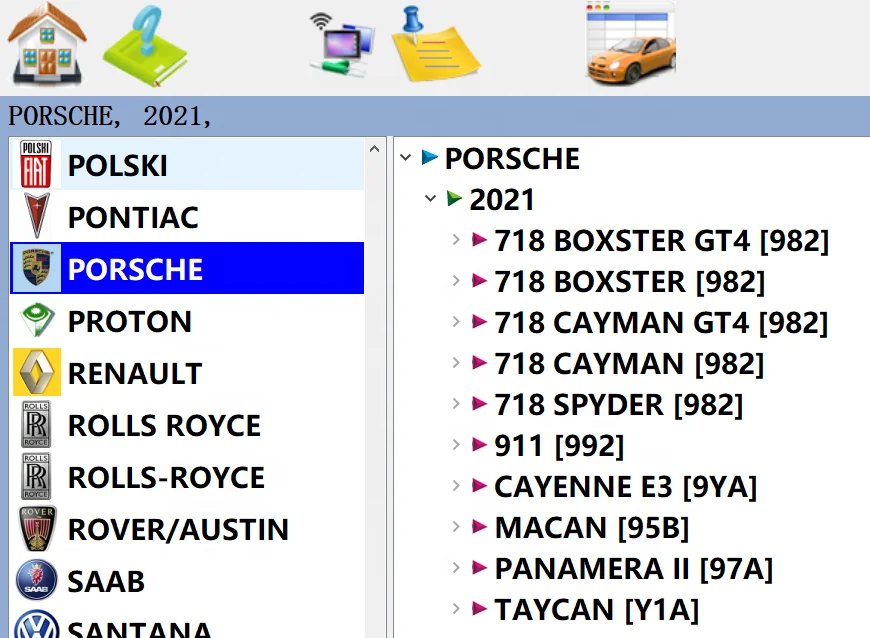Open the wireless device connection icon
This screenshot has height=638, width=870.
pyautogui.click(x=342, y=45)
